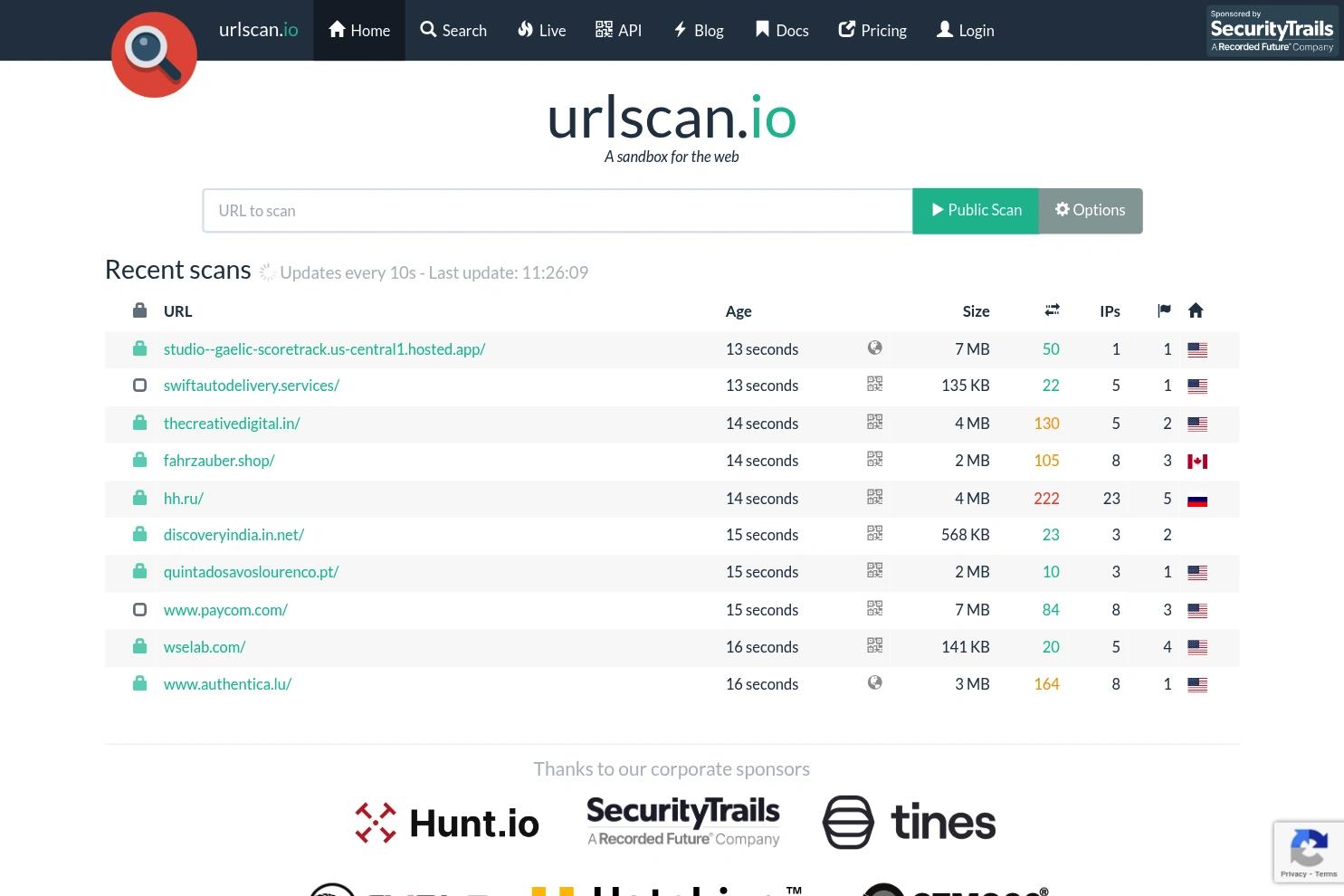Click the "IPs" column header

point(1110,311)
